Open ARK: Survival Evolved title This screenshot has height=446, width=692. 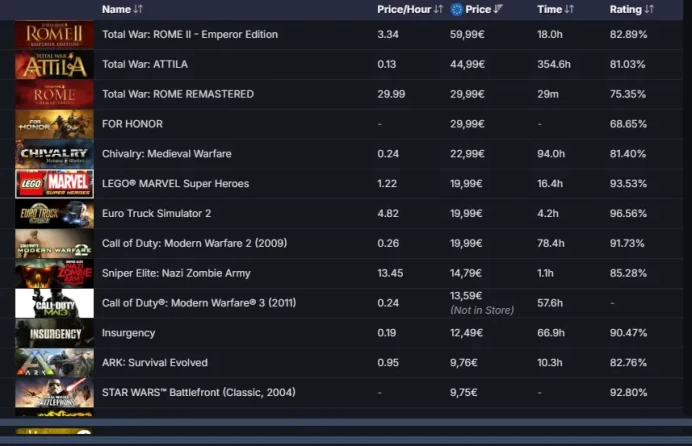[154, 363]
